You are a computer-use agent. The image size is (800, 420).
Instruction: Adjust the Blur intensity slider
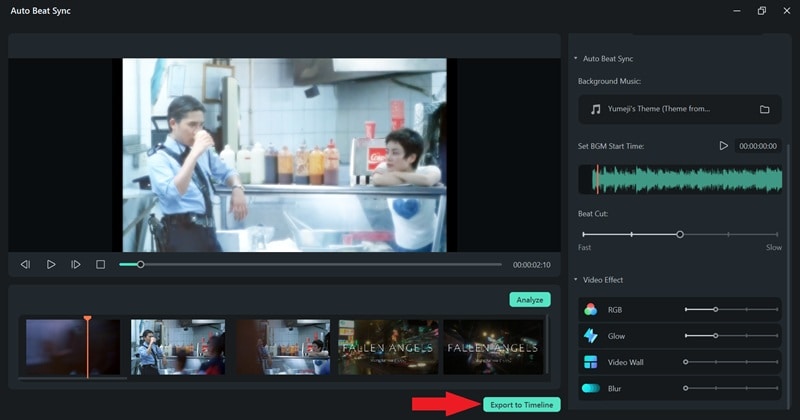point(731,388)
